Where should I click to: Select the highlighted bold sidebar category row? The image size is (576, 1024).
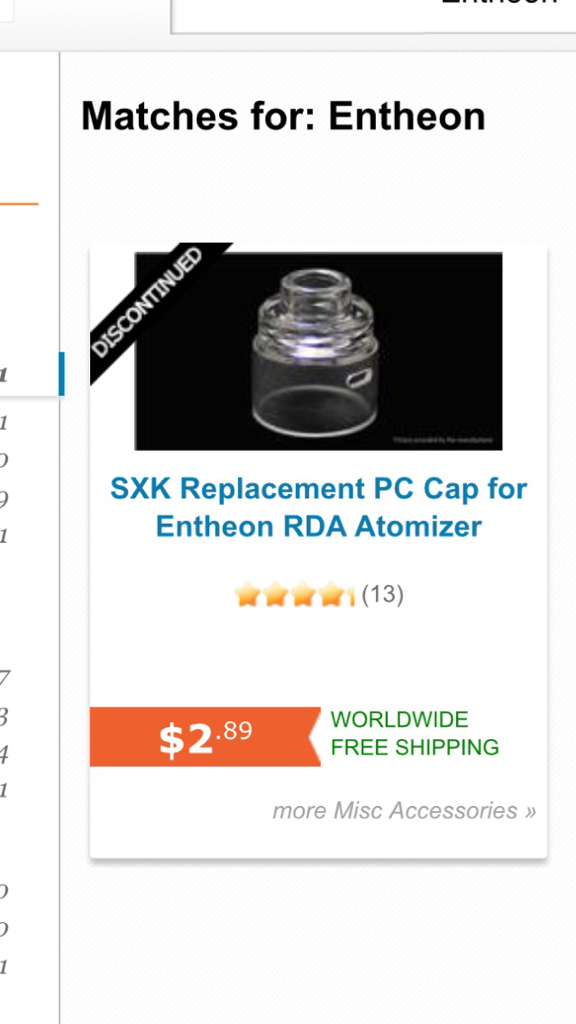(29, 374)
